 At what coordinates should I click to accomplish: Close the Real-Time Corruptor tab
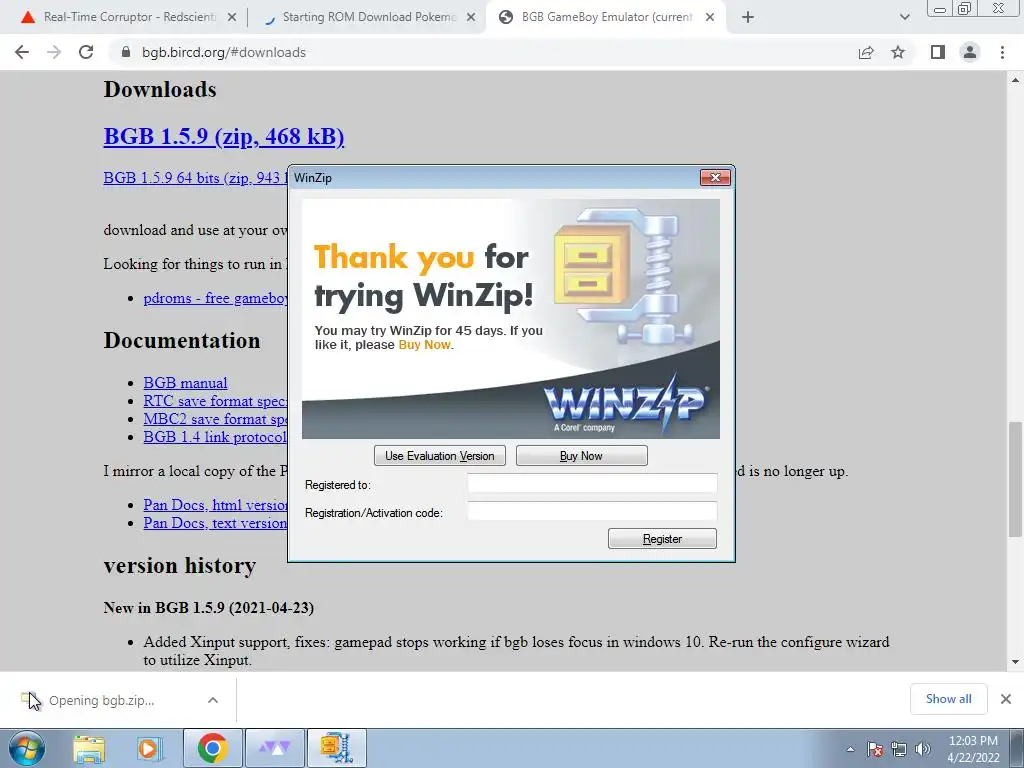point(232,18)
